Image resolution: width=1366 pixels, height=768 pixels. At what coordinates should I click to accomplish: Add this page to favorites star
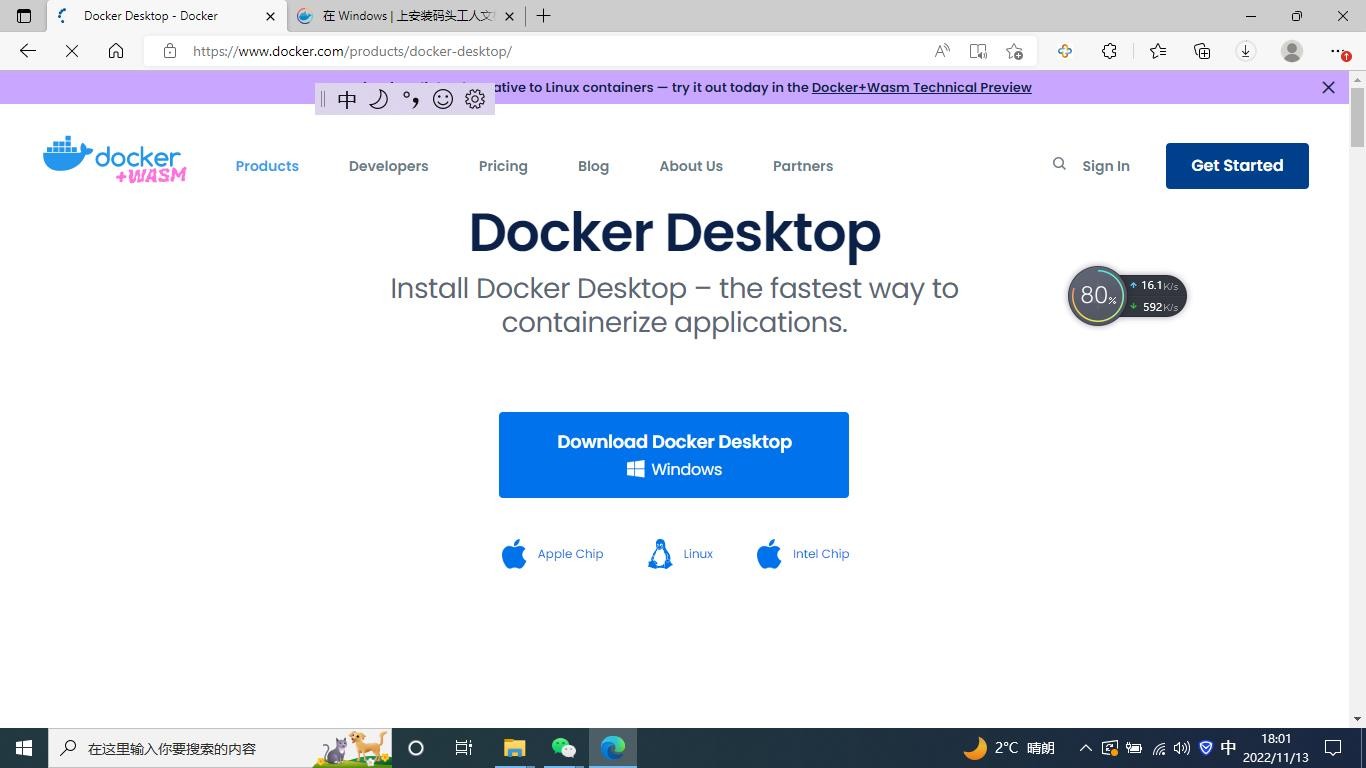[1014, 51]
